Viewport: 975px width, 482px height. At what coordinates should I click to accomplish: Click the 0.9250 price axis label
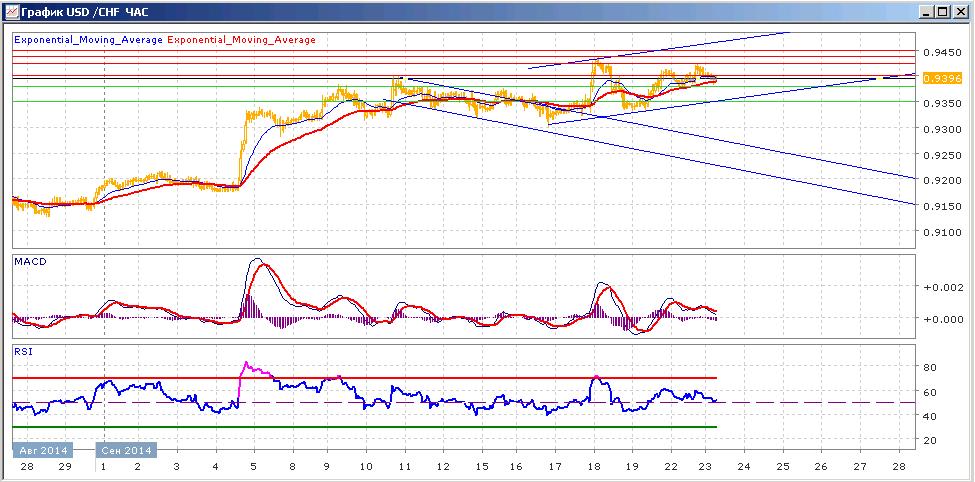tap(941, 155)
